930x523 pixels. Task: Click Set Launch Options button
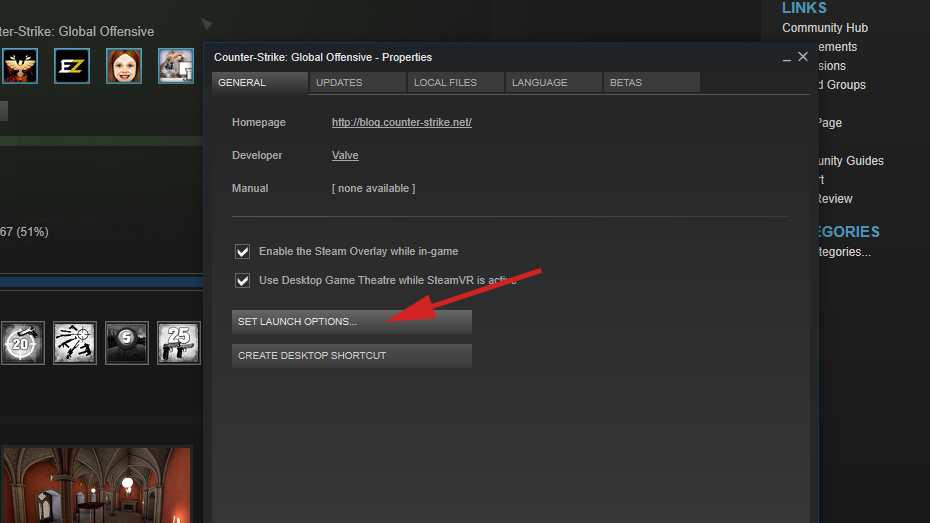click(352, 321)
